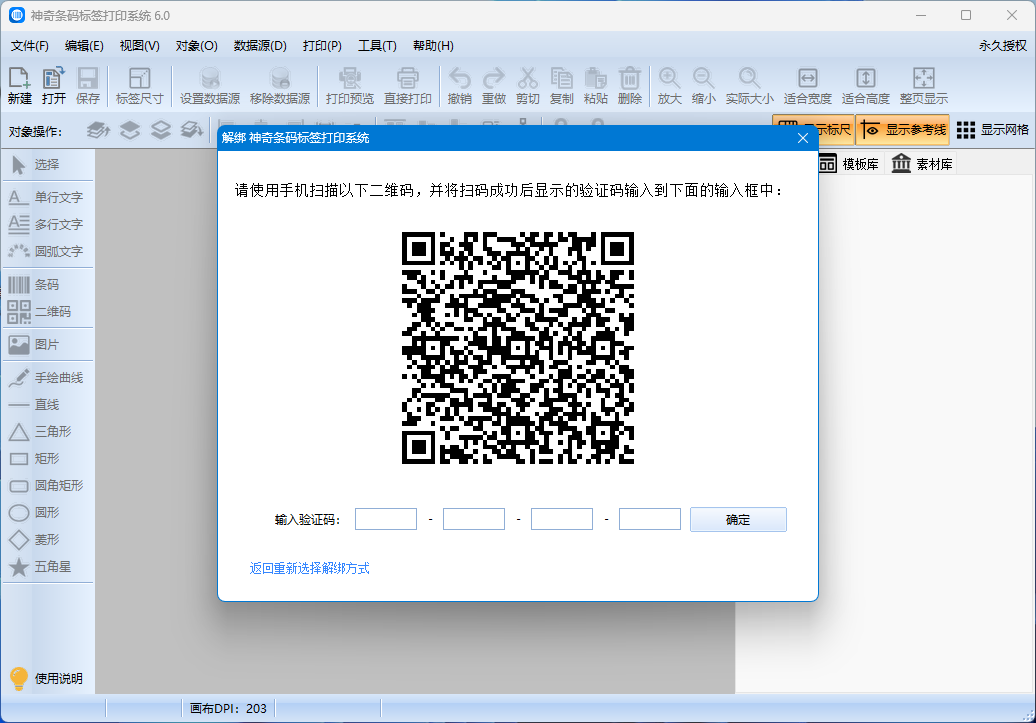Screen dimensions: 1036x723
Task: Open the 帮助(H) menu
Action: point(433,46)
